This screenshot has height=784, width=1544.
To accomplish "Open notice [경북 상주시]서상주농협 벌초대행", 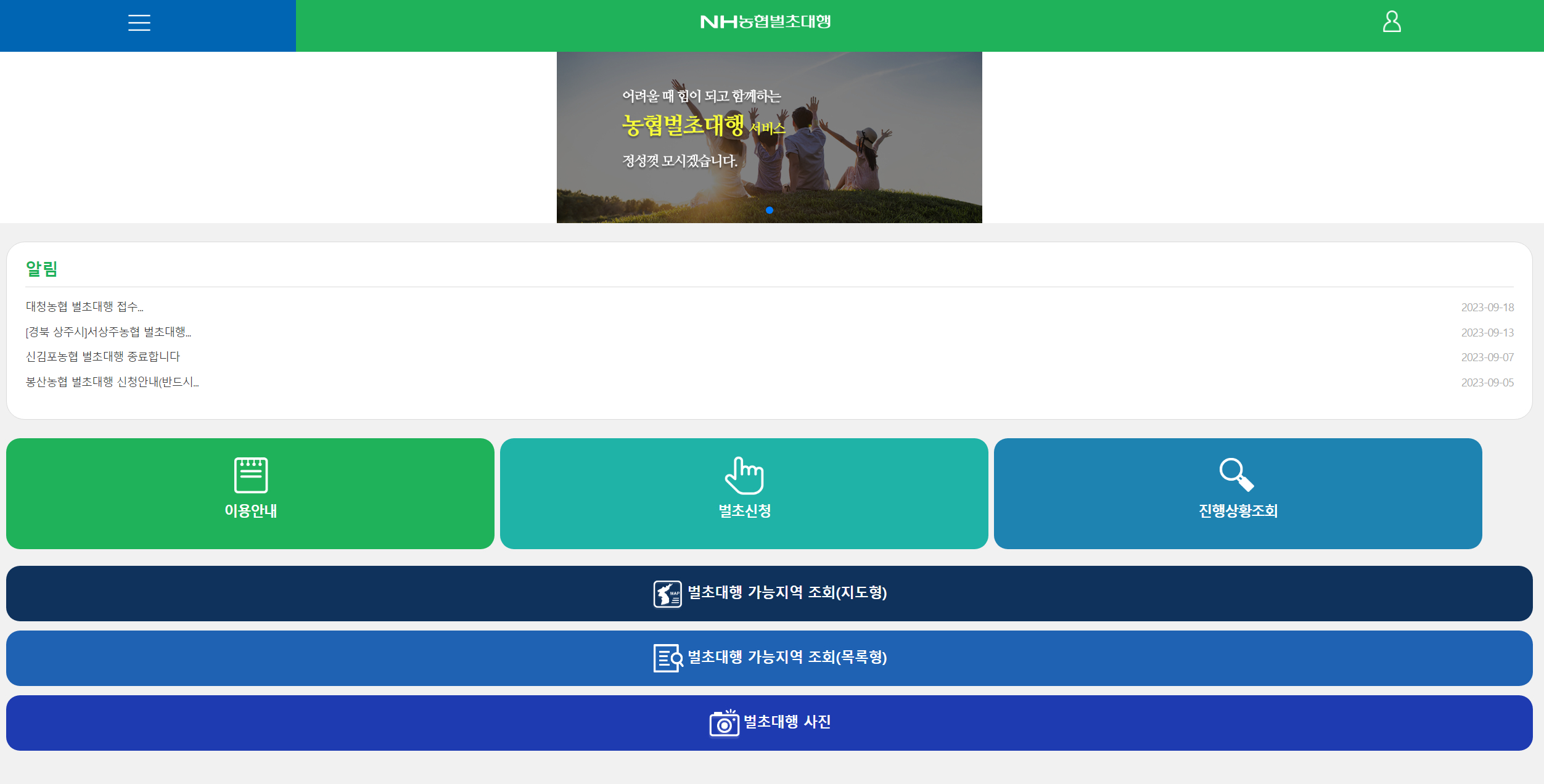I will click(109, 332).
